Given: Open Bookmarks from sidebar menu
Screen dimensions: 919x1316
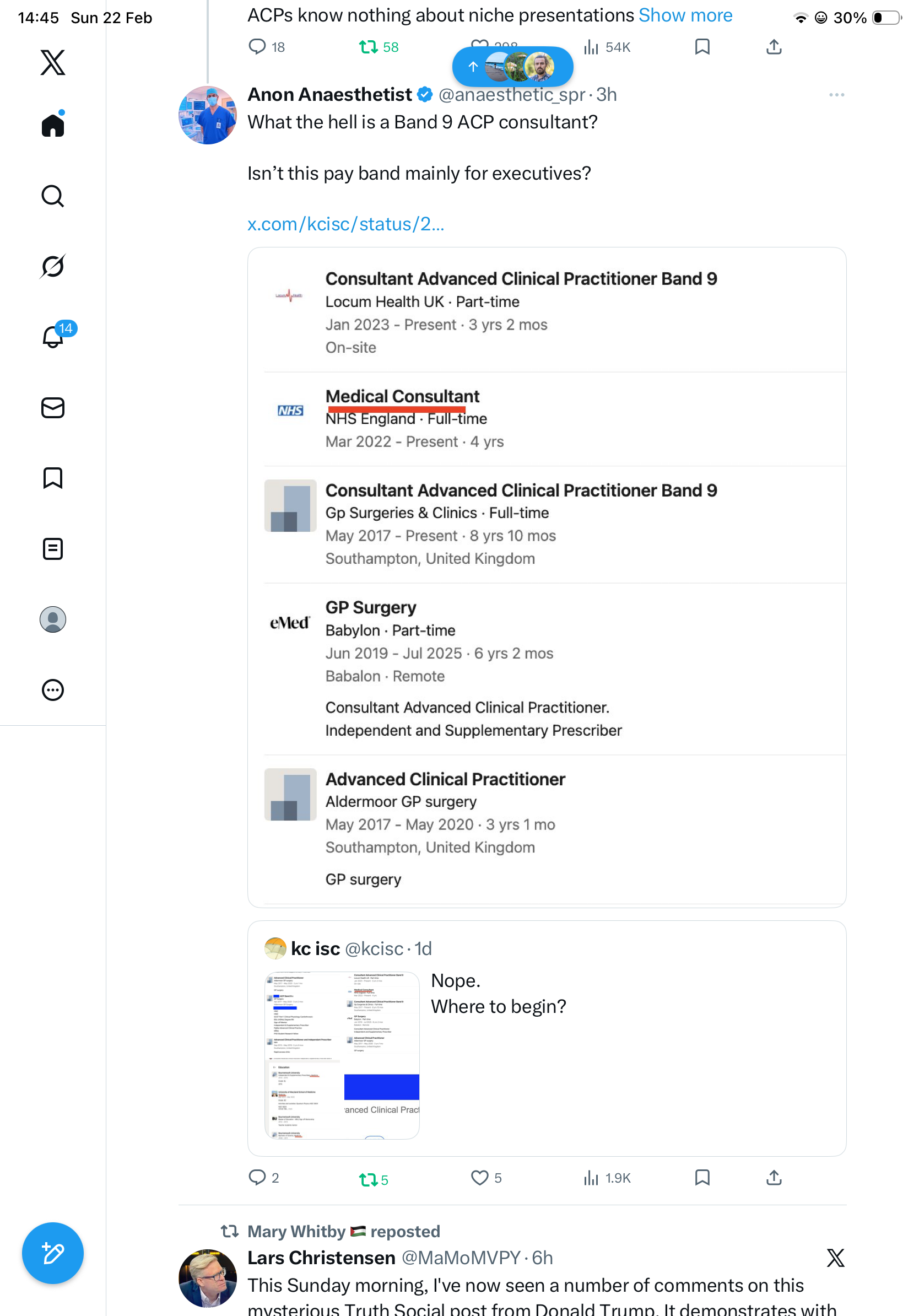Looking at the screenshot, I should [x=53, y=478].
